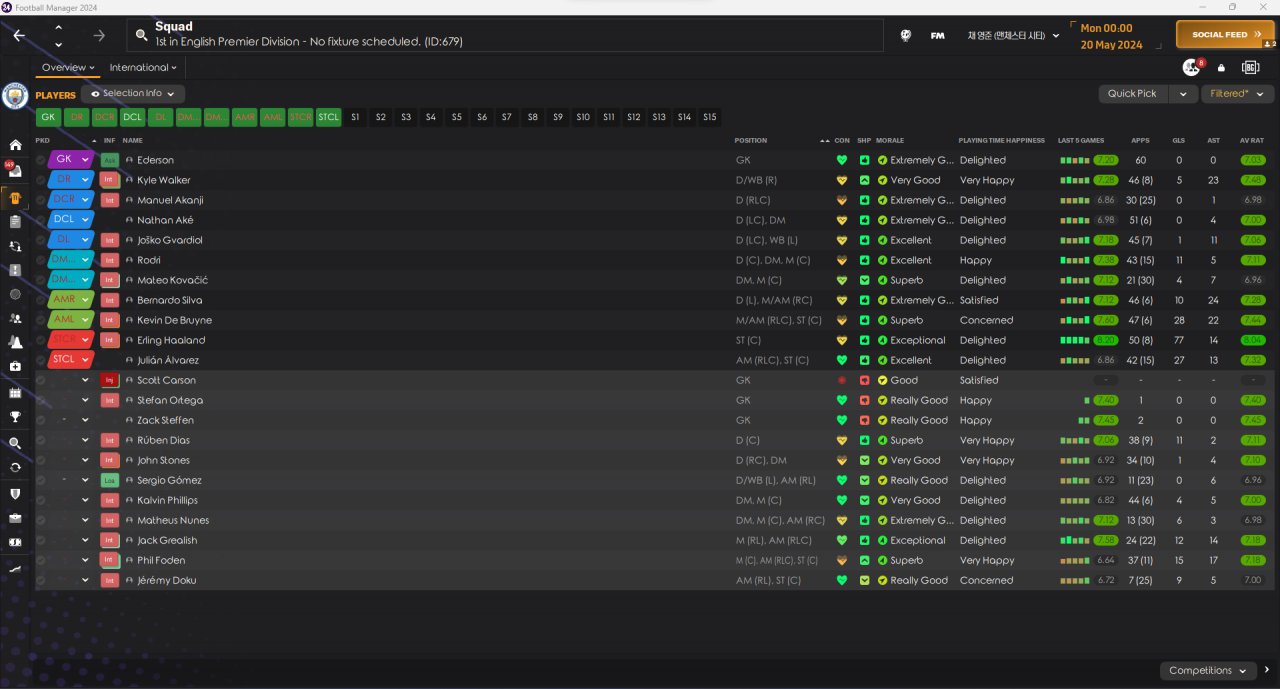Click Erling Haaland's 8.04 average rating pill

[x=1251, y=340]
